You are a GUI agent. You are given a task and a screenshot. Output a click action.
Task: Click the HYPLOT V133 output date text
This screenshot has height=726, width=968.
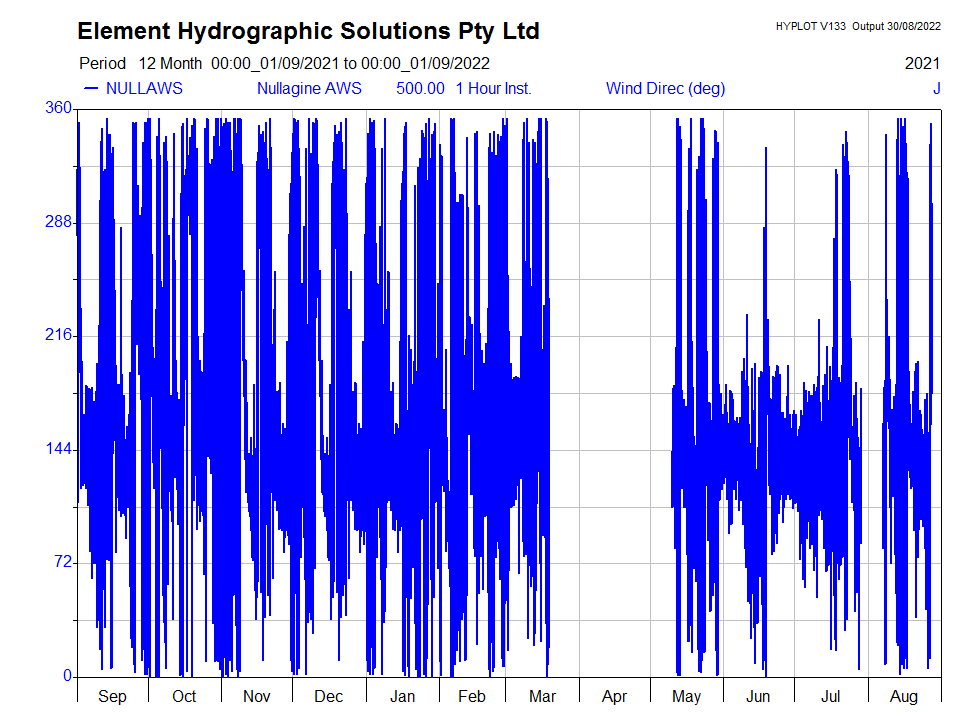click(857, 27)
